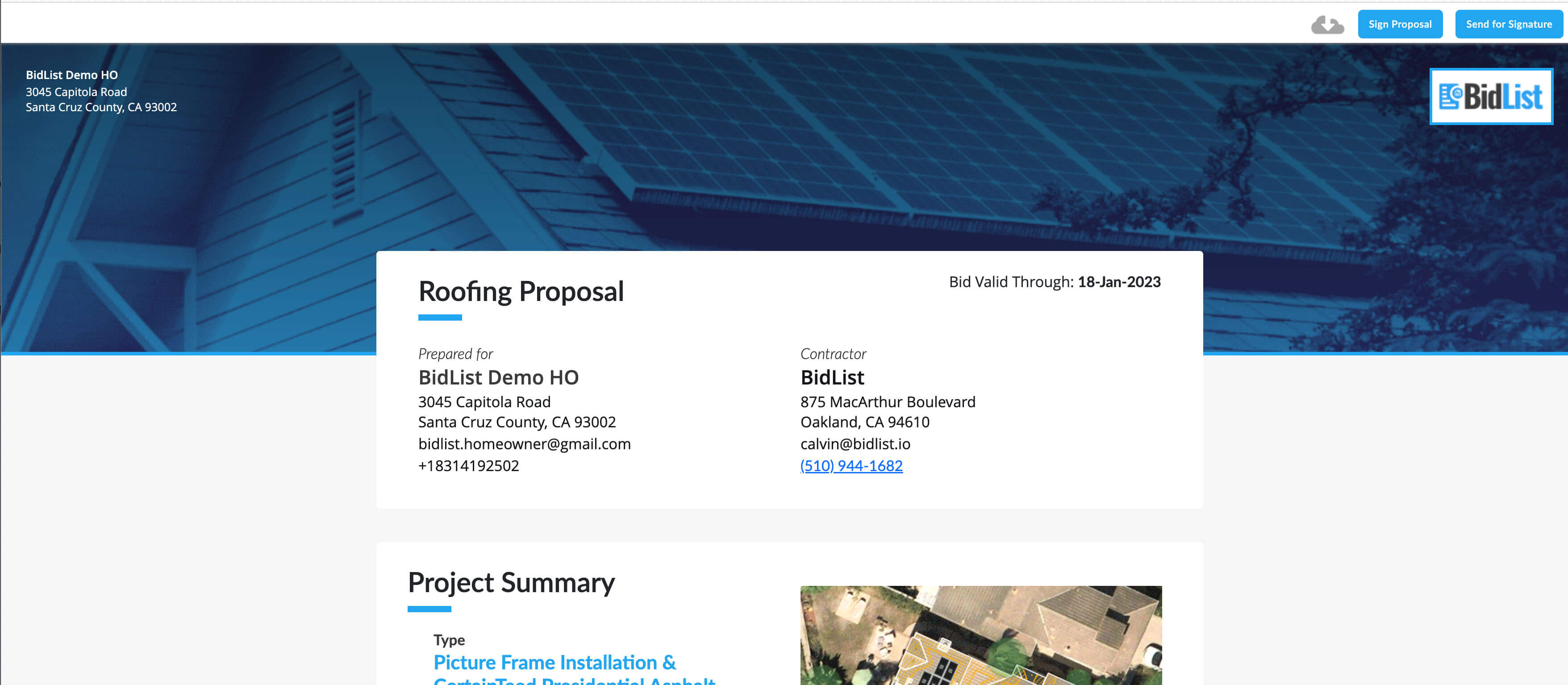Click 875 MacArthur Boulevard address line

click(x=887, y=401)
